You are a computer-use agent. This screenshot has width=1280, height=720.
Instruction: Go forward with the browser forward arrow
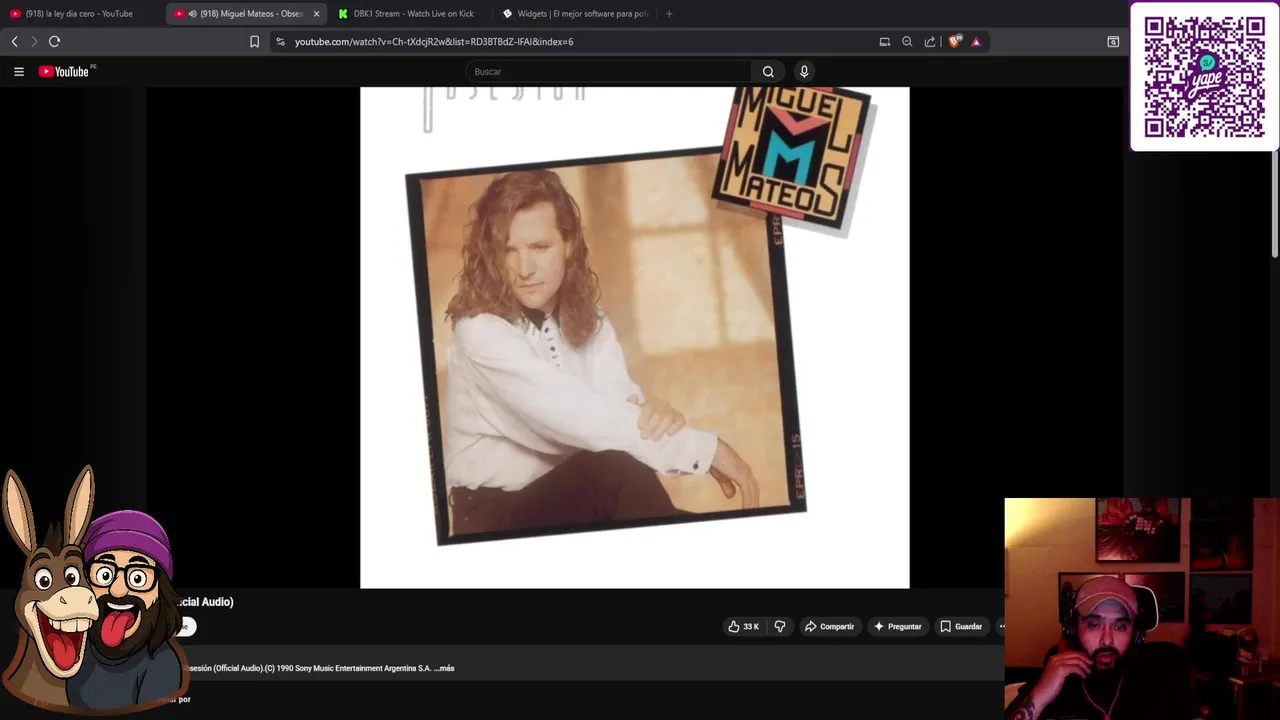34,42
